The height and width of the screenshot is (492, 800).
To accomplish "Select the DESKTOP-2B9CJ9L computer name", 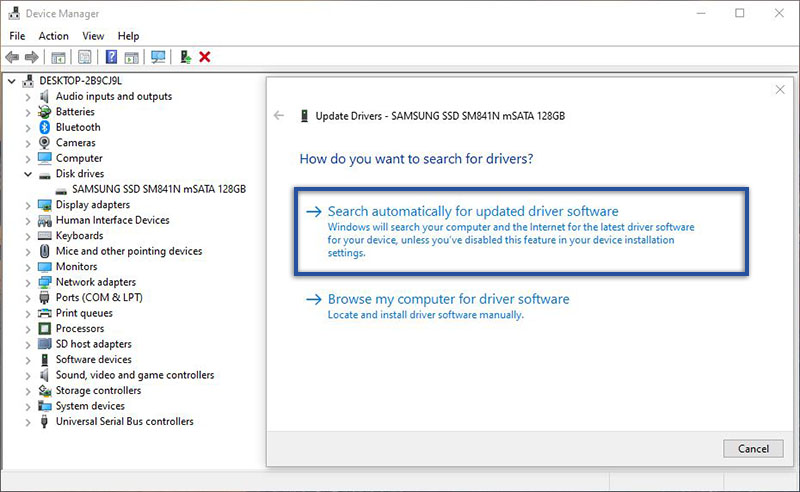I will [81, 81].
